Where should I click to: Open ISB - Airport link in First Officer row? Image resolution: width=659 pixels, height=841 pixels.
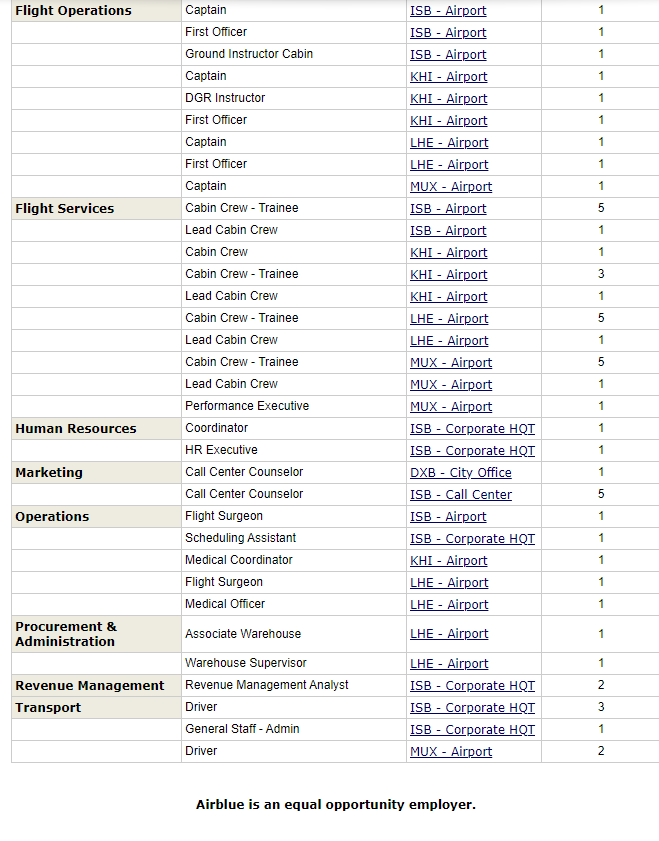point(448,33)
